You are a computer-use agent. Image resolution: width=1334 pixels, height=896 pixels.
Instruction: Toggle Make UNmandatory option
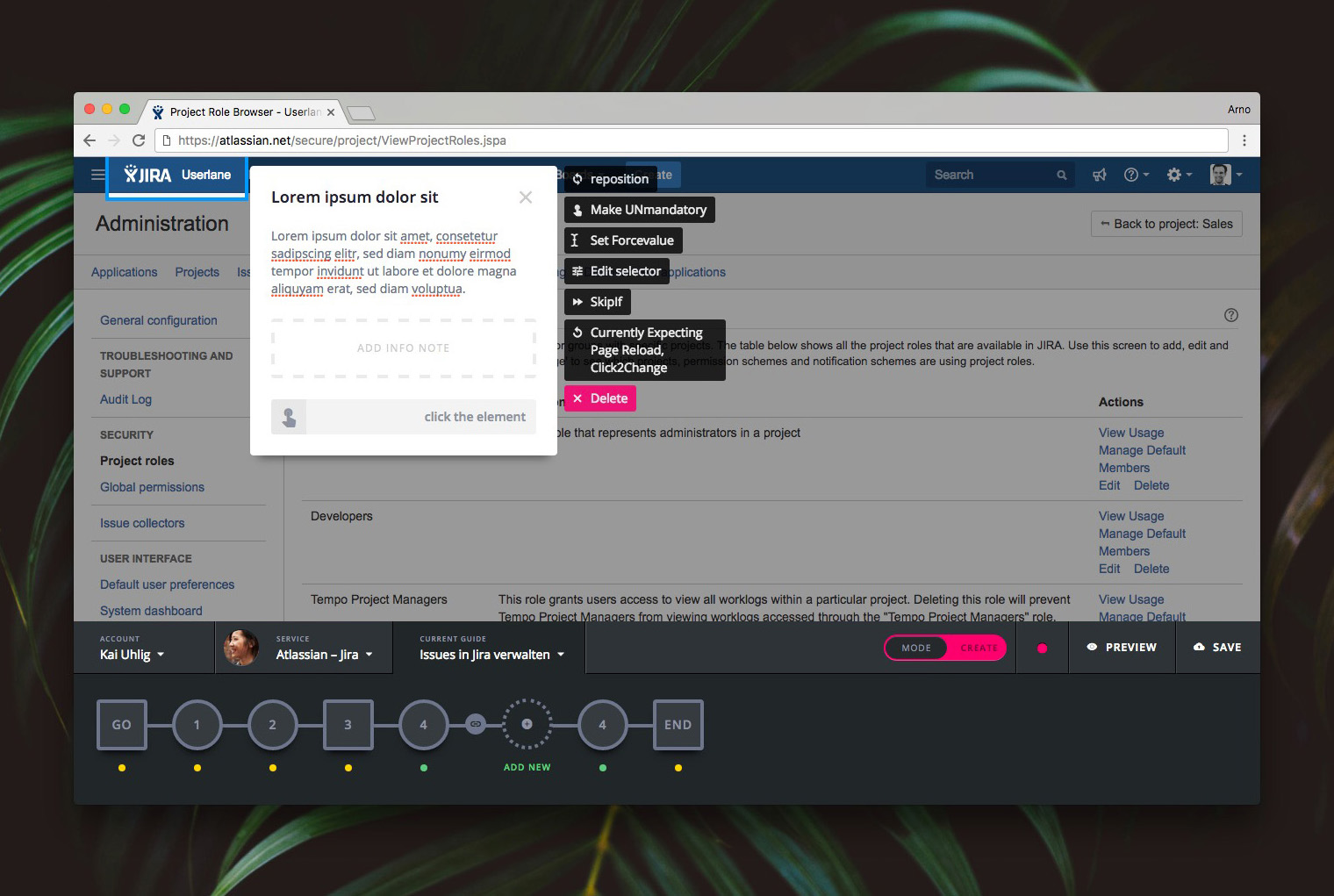(x=639, y=210)
